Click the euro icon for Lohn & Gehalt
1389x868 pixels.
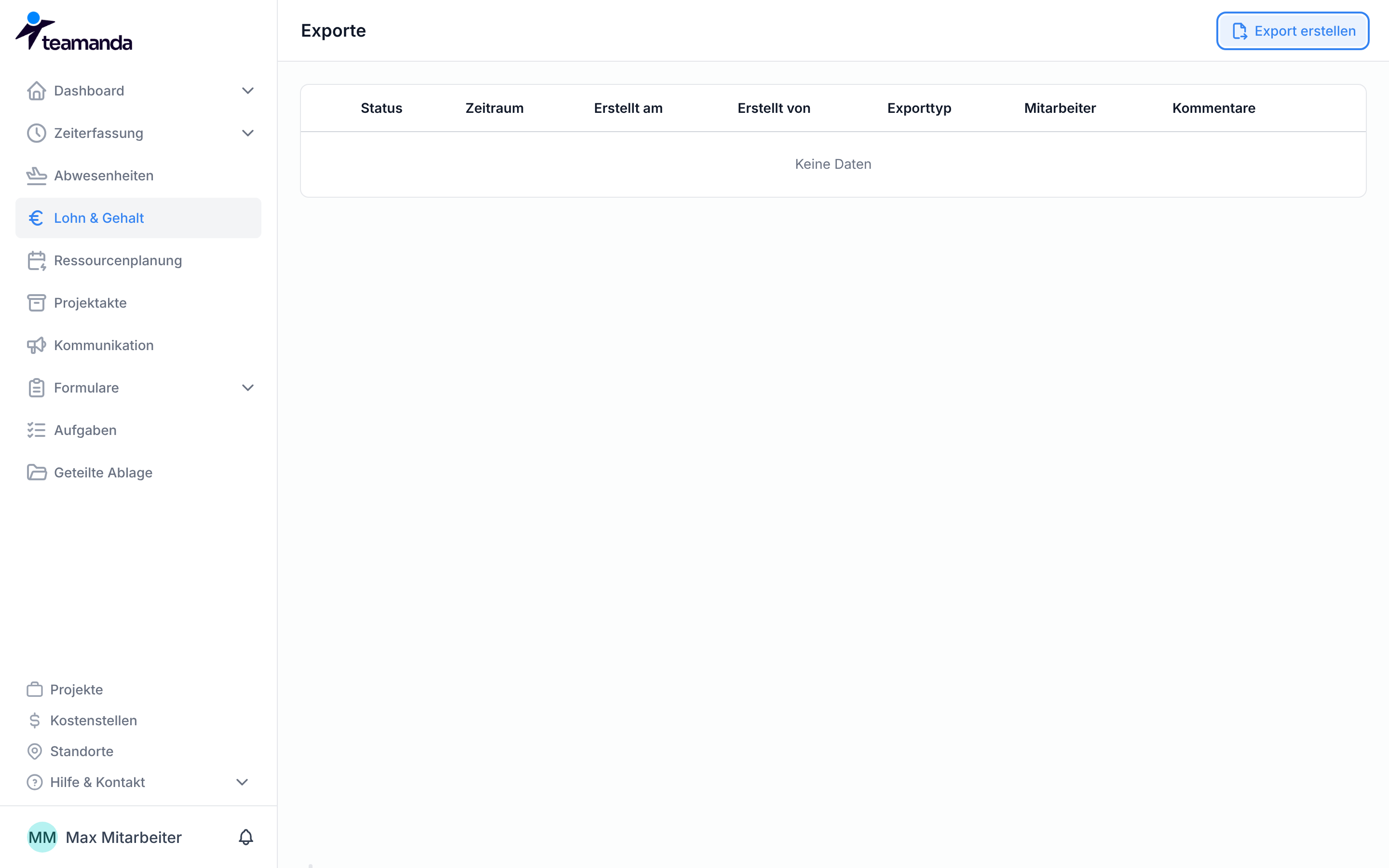click(x=36, y=218)
